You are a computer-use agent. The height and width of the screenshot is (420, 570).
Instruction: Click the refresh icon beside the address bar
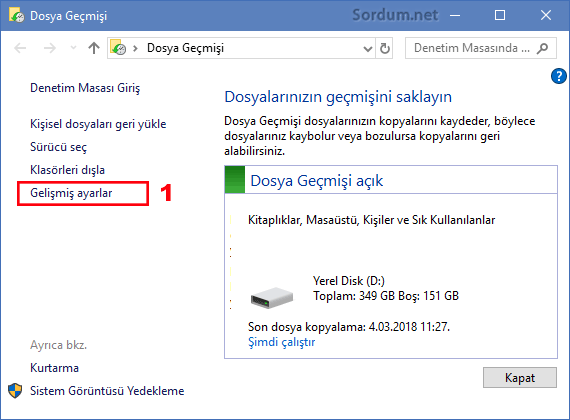385,48
